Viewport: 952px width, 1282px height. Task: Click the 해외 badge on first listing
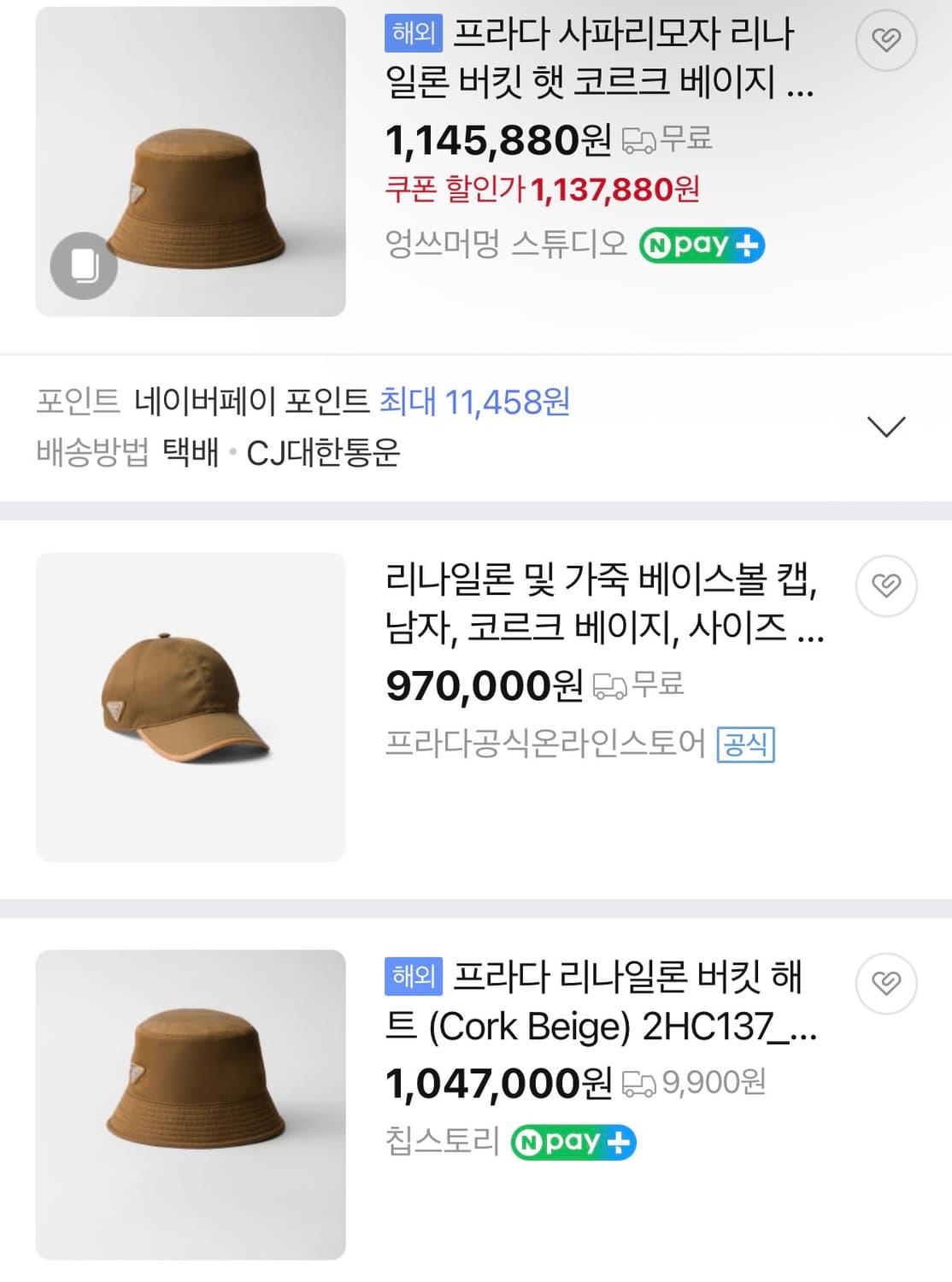tap(414, 34)
